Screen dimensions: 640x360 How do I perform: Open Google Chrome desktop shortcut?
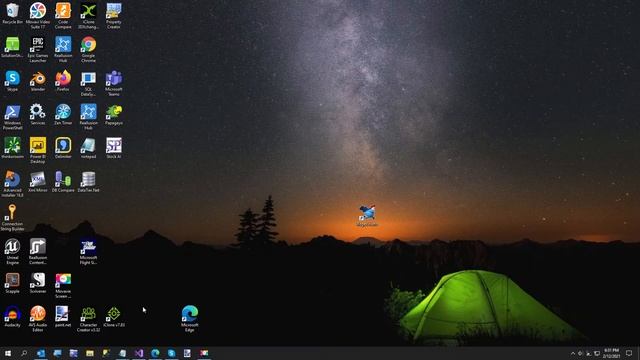88,50
